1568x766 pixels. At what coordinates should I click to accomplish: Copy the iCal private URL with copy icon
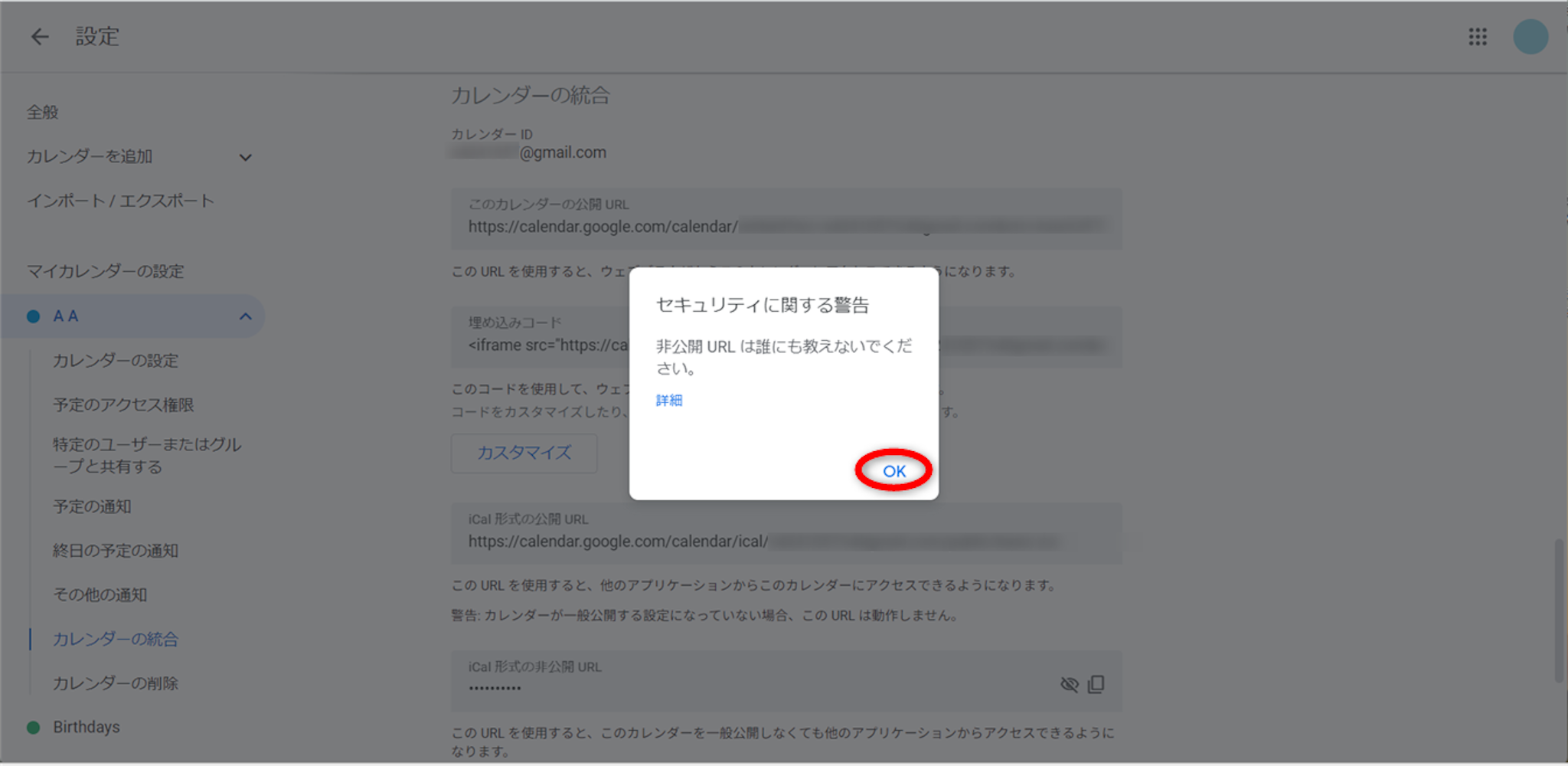(1096, 684)
